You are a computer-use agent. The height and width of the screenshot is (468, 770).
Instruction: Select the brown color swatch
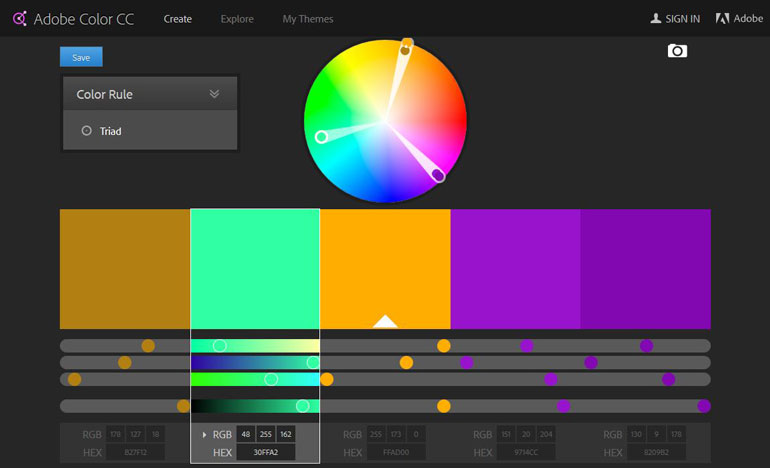125,269
